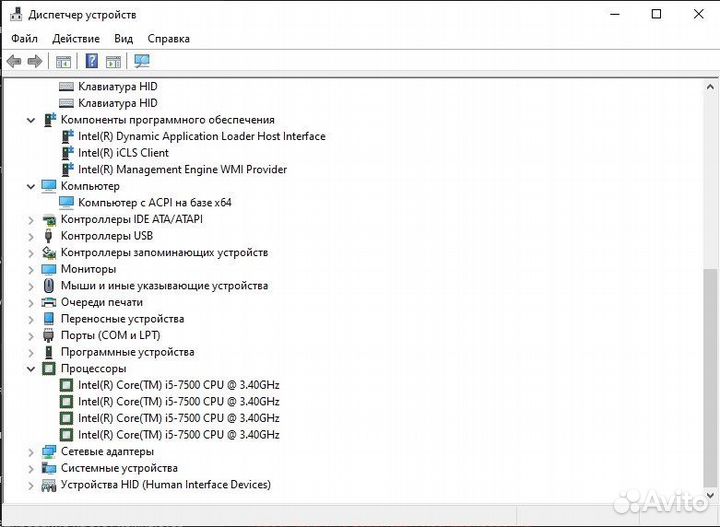
Task: Select Intel(R) Management Engine WMI Provider
Action: click(182, 170)
